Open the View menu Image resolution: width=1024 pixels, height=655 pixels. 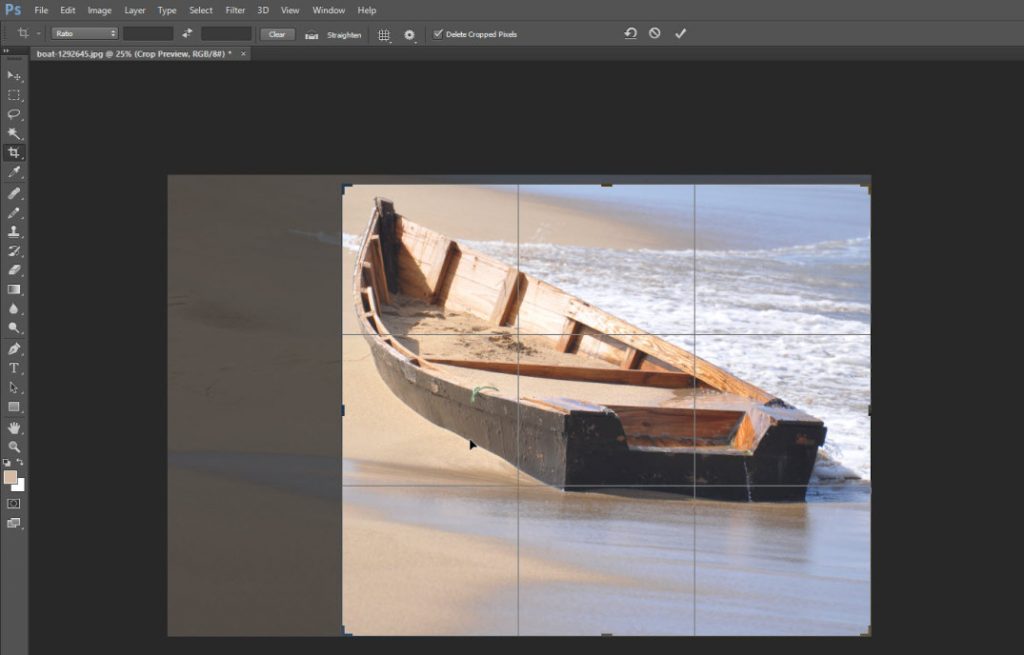[290, 10]
